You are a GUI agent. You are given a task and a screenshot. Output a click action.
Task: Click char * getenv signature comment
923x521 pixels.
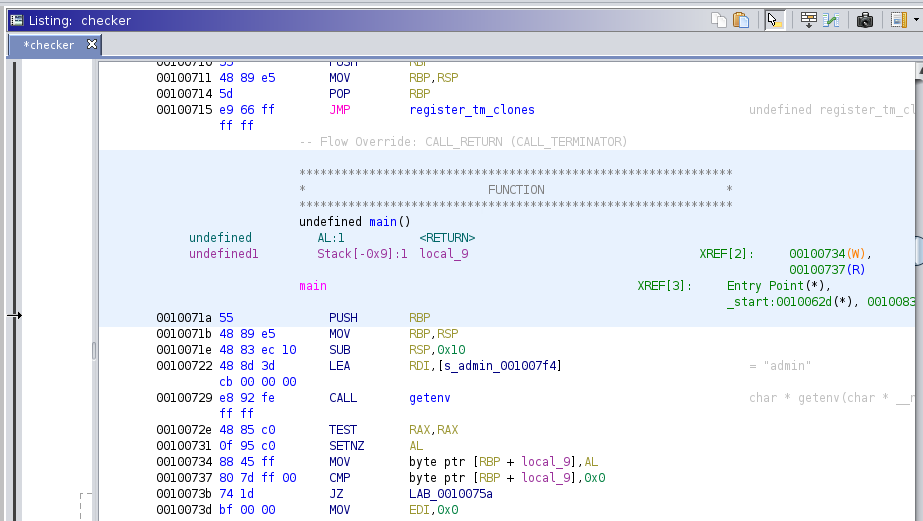click(x=832, y=397)
